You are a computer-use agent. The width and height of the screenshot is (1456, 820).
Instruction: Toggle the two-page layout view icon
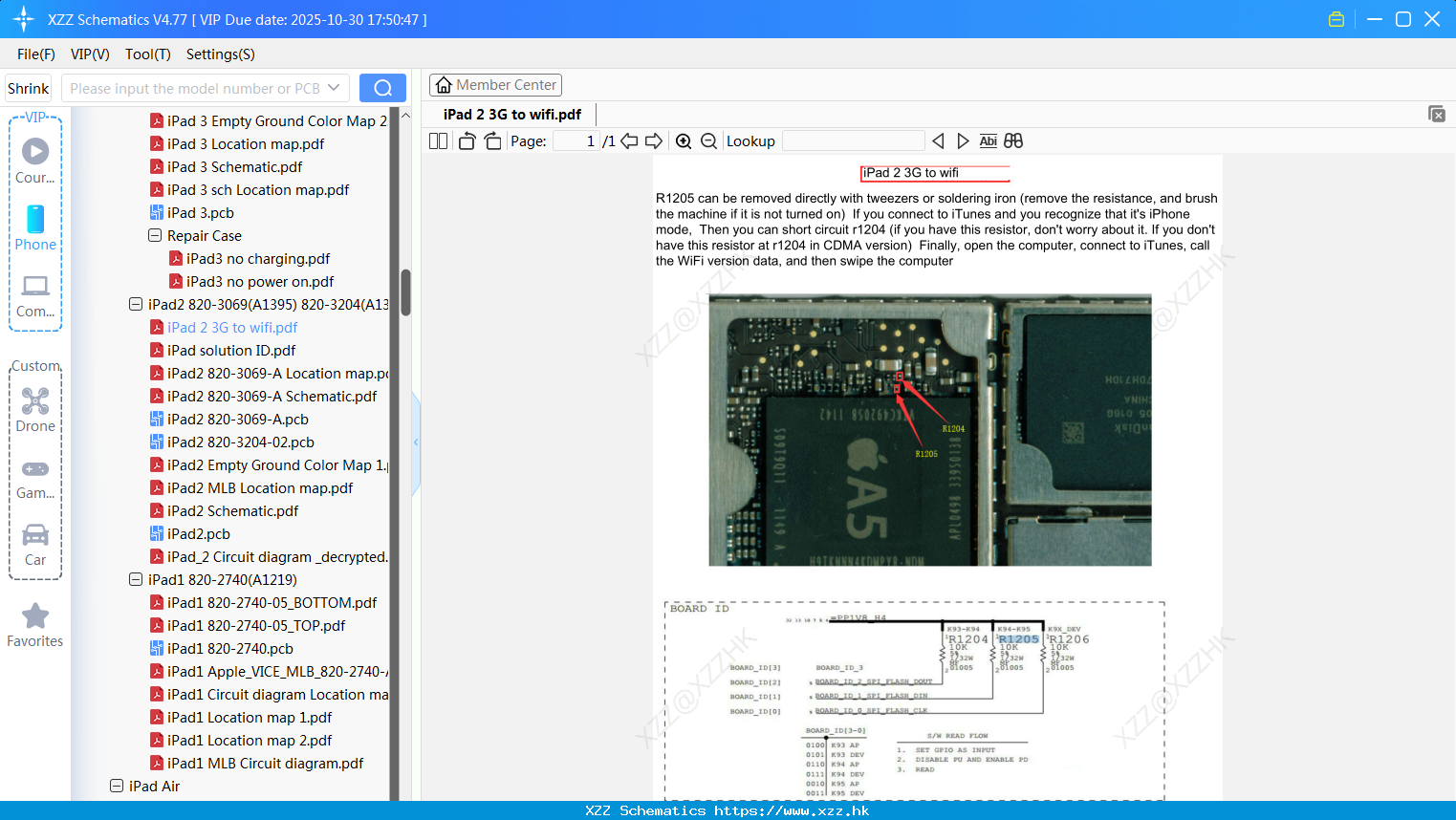[x=438, y=141]
